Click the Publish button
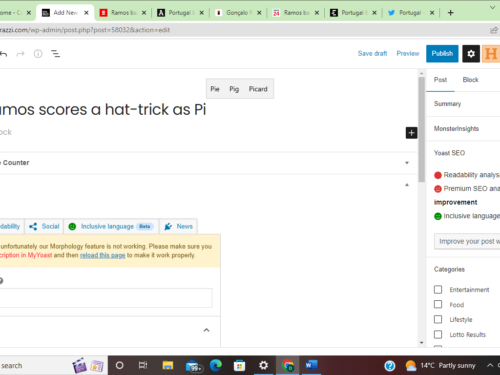 442,54
